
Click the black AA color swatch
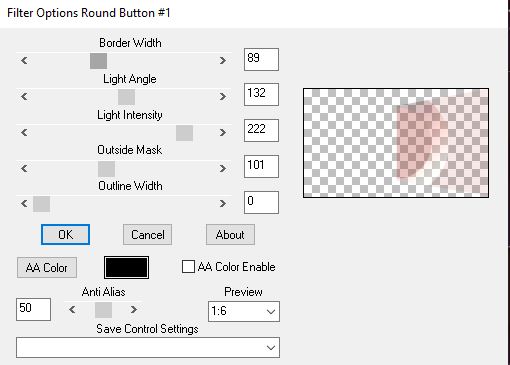(126, 267)
